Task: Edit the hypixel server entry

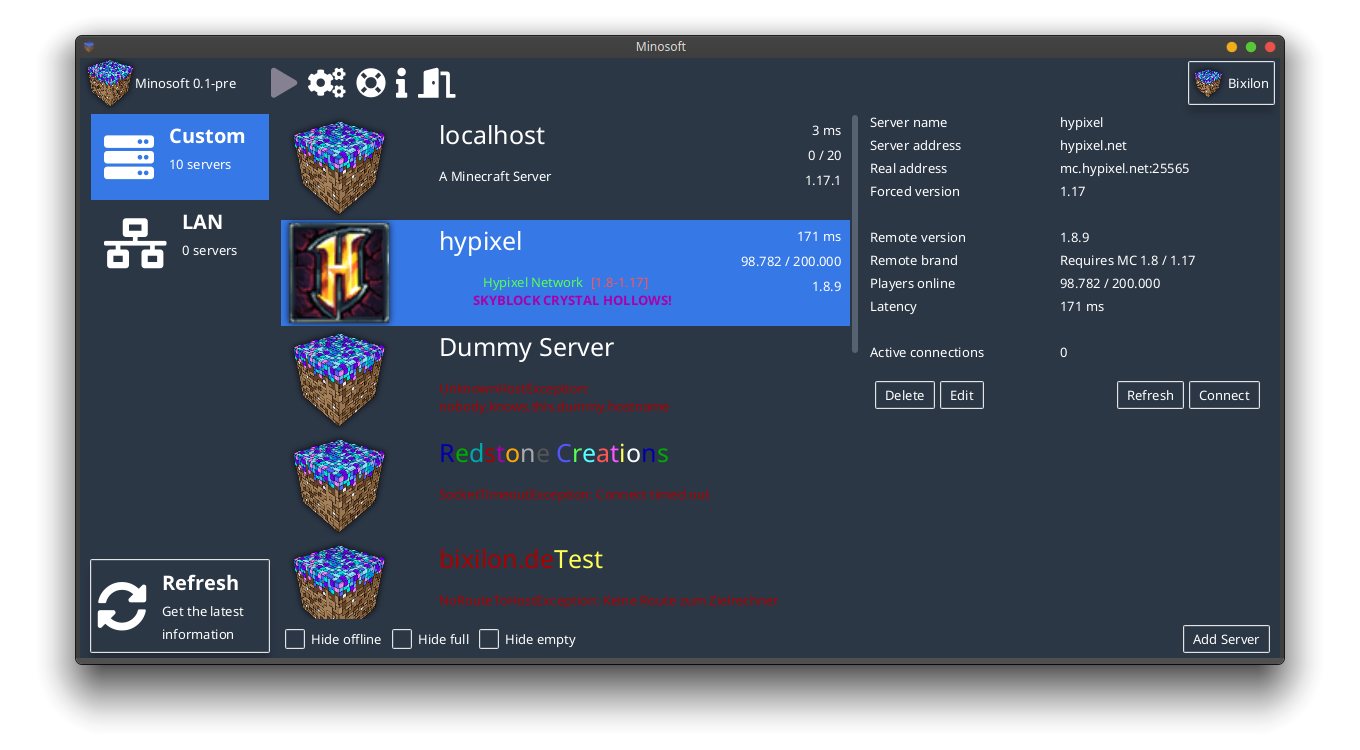Action: click(x=962, y=395)
